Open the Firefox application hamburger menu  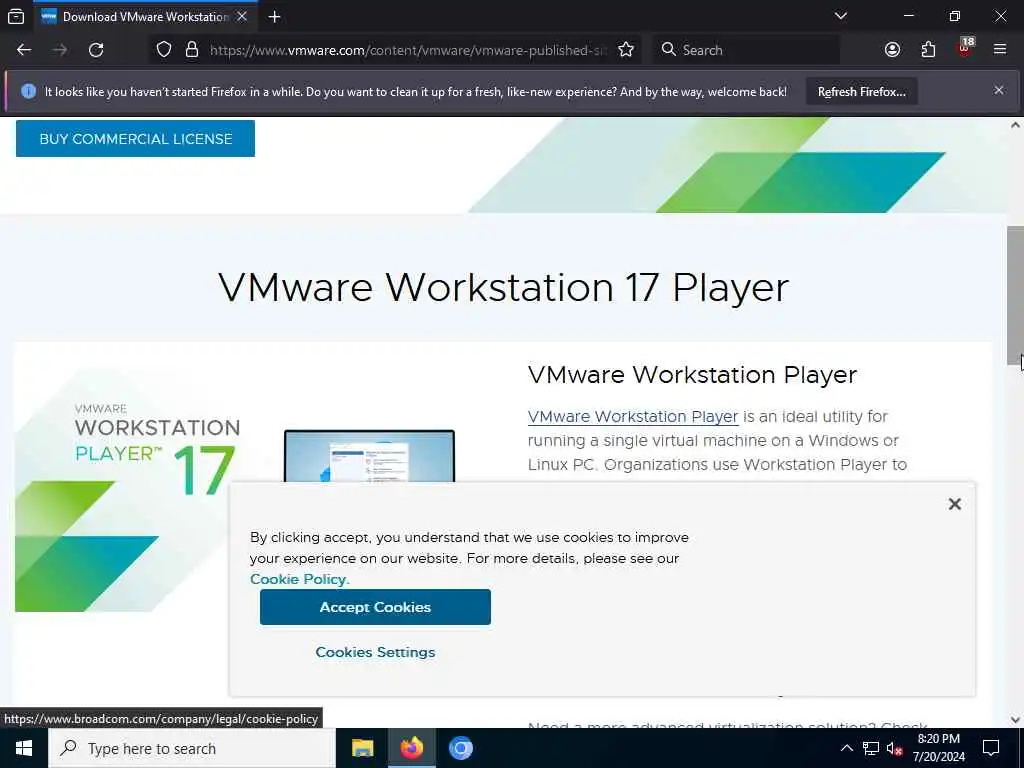(1000, 50)
